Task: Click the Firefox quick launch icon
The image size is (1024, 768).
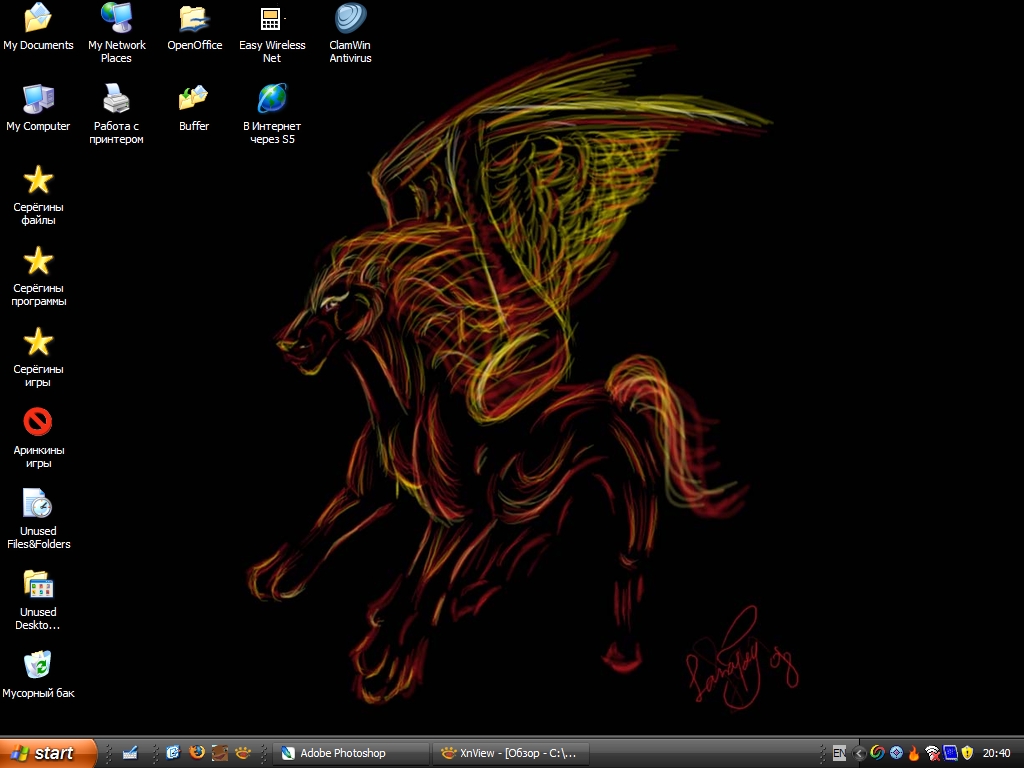Action: pyautogui.click(x=197, y=752)
